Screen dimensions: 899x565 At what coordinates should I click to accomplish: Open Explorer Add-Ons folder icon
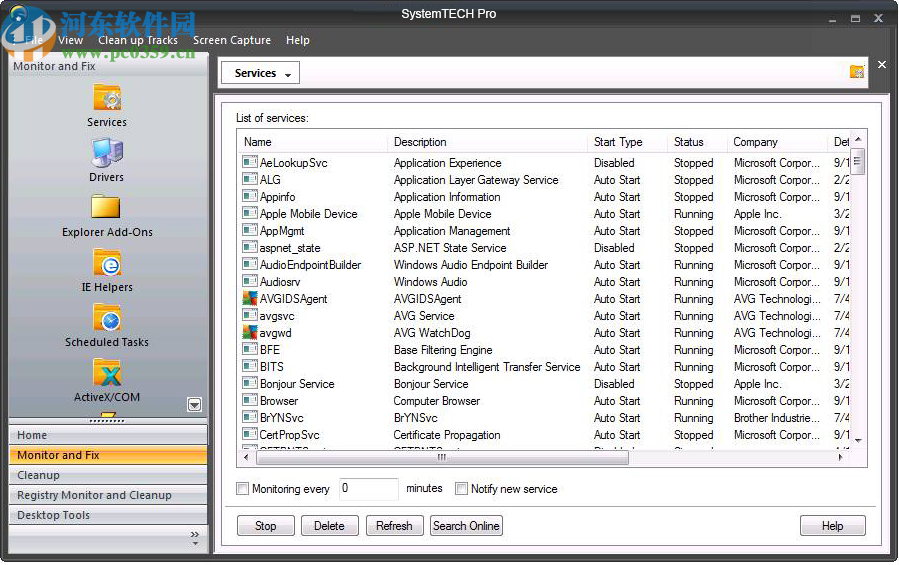[x=105, y=208]
